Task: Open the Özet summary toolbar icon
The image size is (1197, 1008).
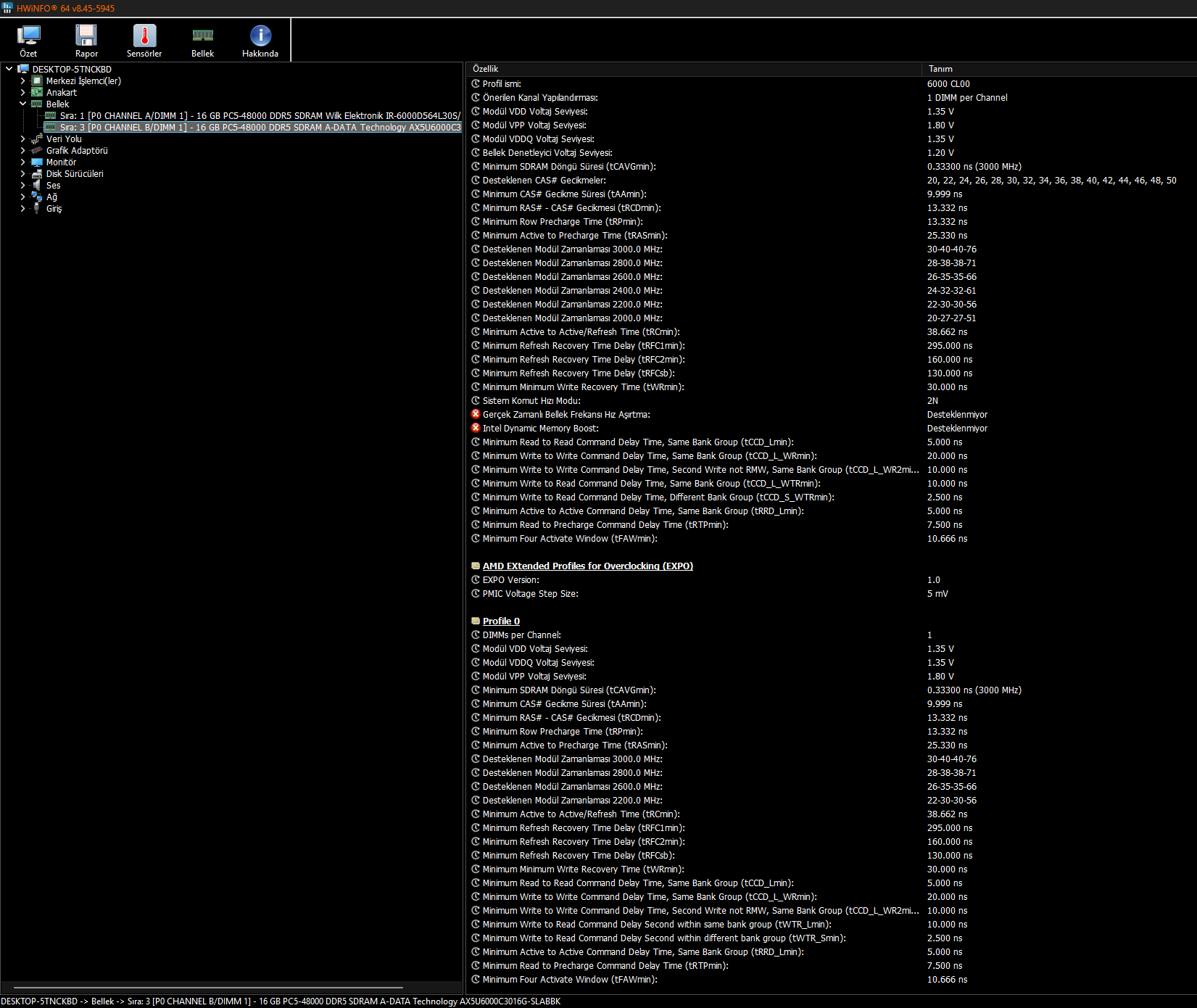Action: tap(29, 36)
